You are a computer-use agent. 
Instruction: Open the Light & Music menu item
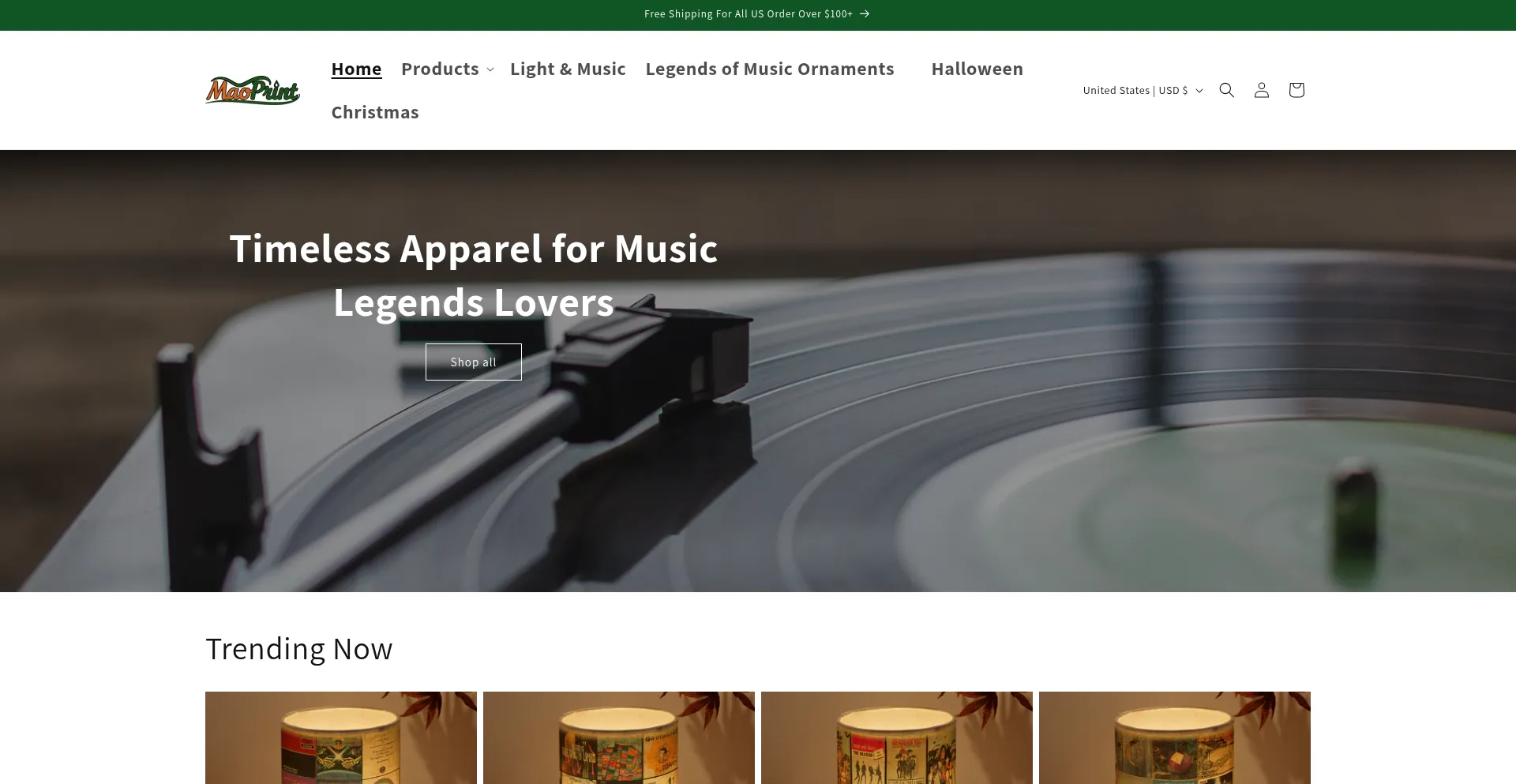[x=568, y=69]
